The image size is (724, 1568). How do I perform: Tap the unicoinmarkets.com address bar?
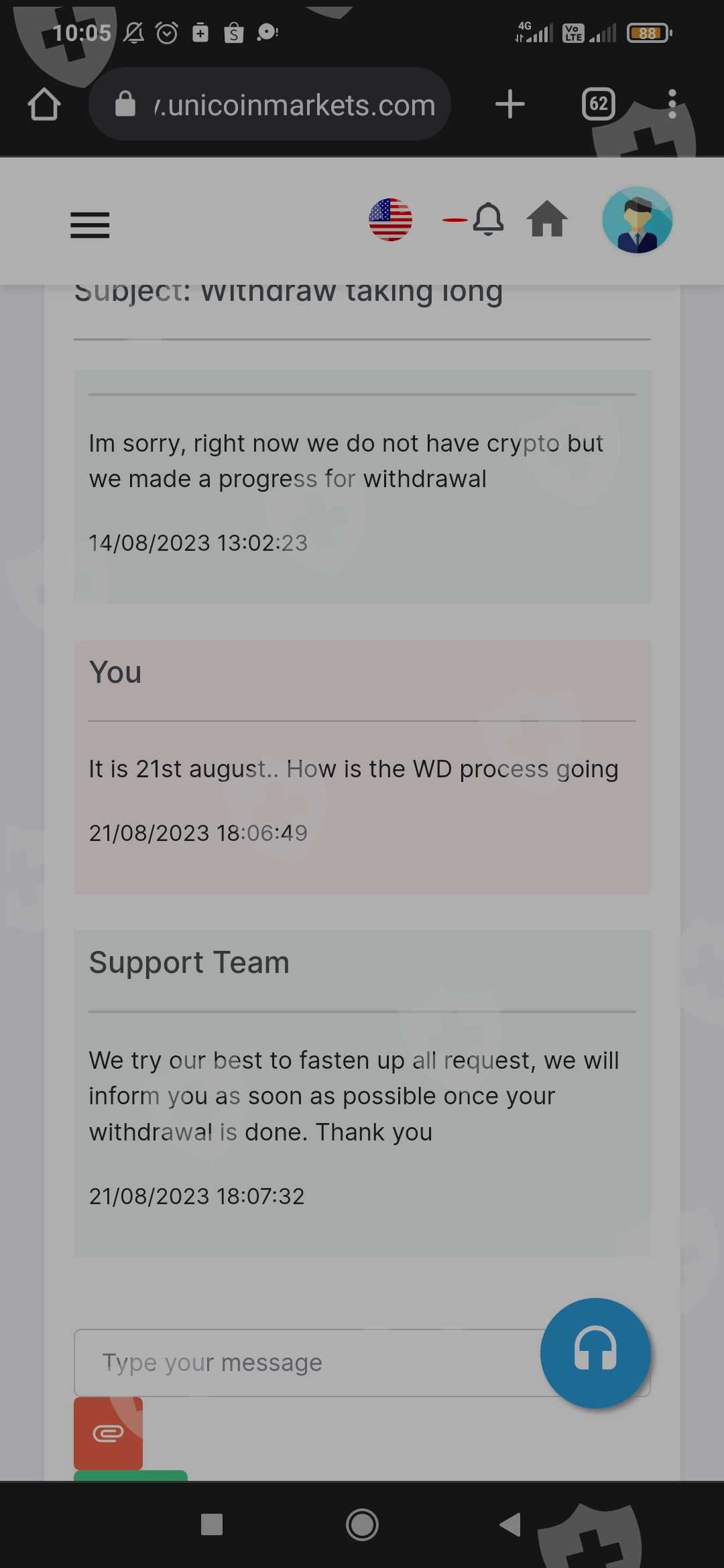(295, 105)
